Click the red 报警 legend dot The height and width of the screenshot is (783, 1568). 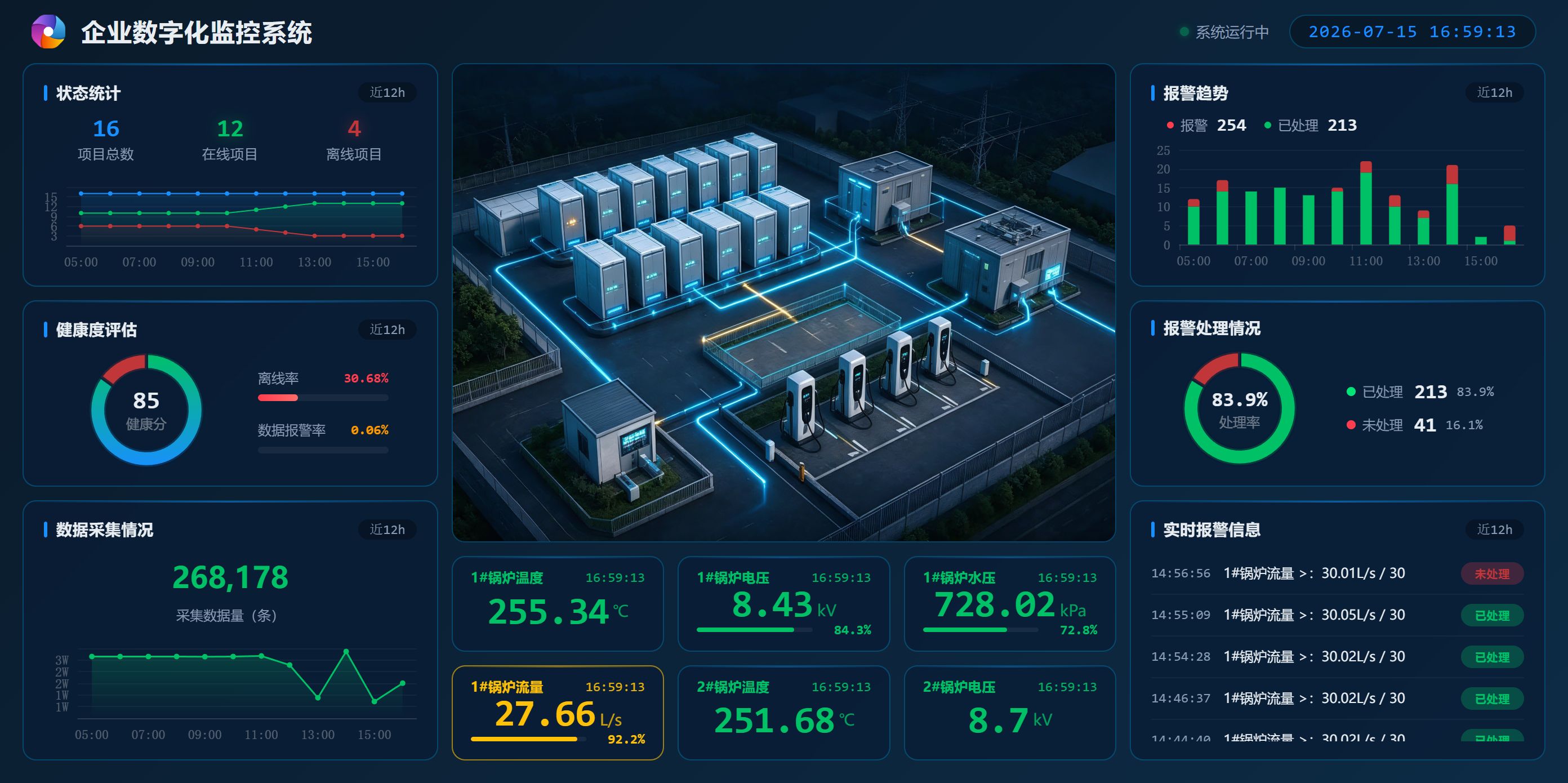click(1170, 126)
